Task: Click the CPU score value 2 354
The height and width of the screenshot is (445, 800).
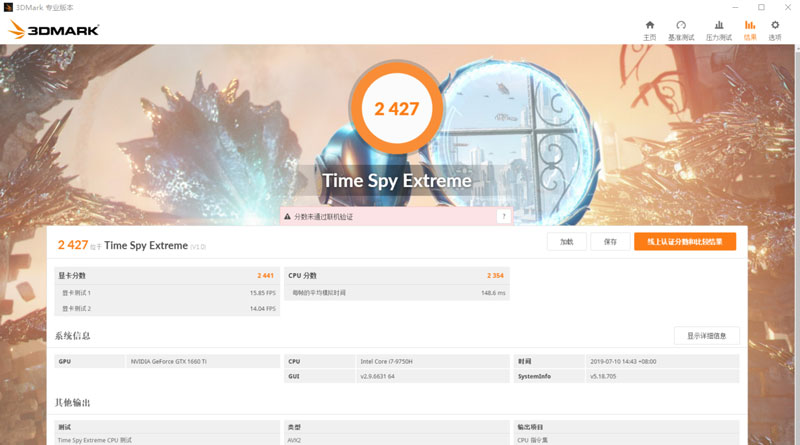Action: coord(495,276)
